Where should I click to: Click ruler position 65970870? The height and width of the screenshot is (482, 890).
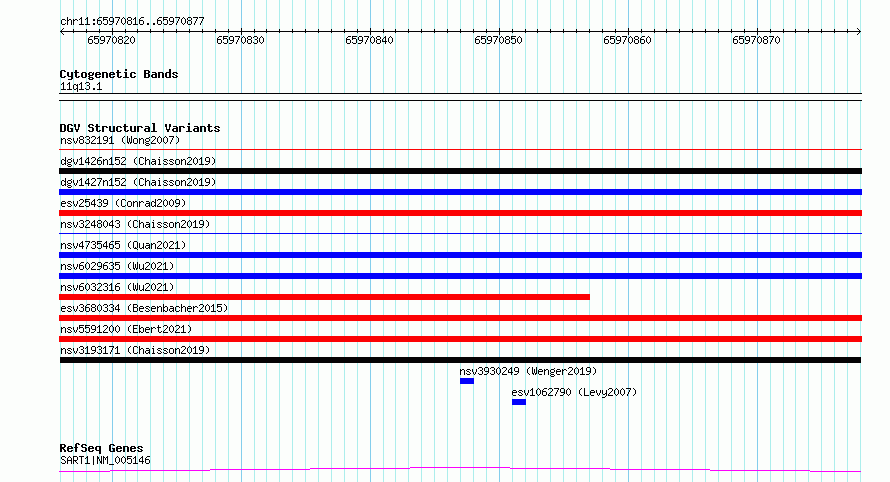(757, 40)
